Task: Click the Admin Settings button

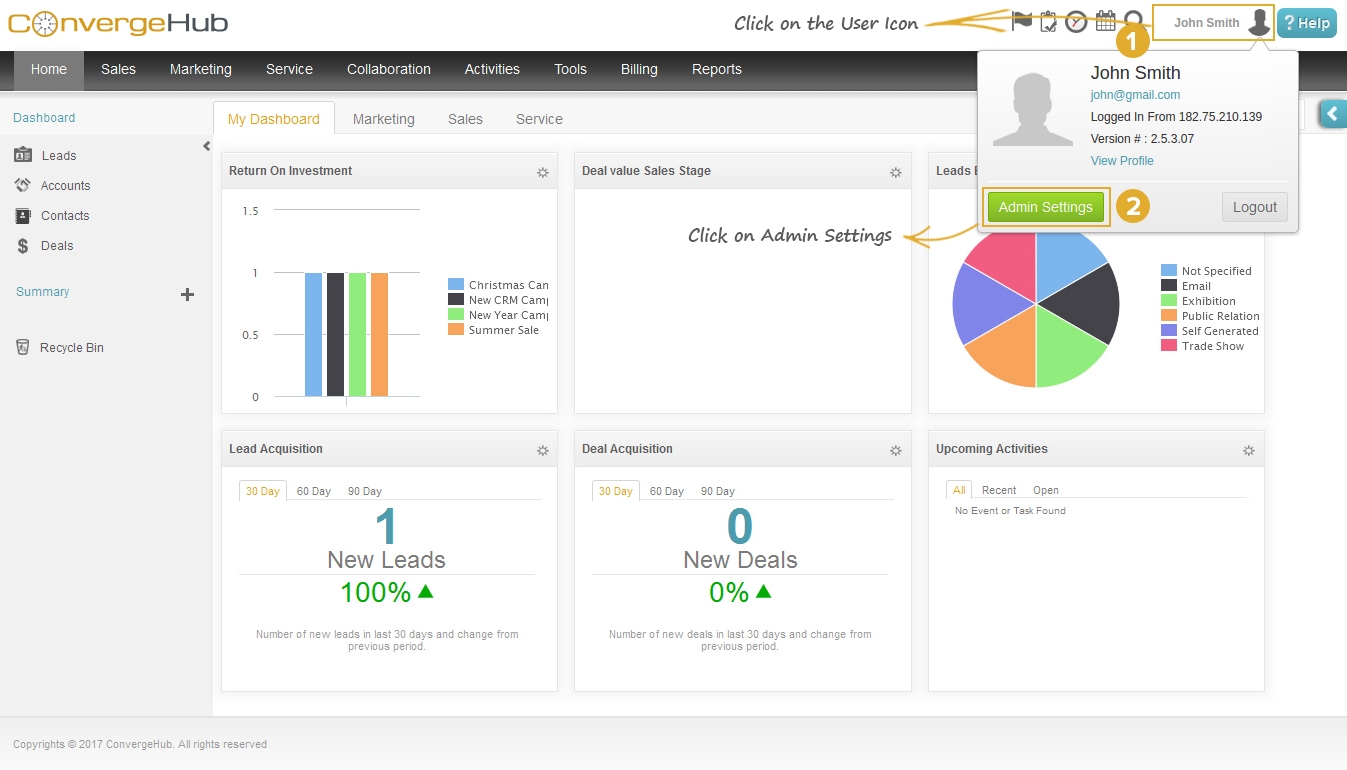Action: 1046,207
